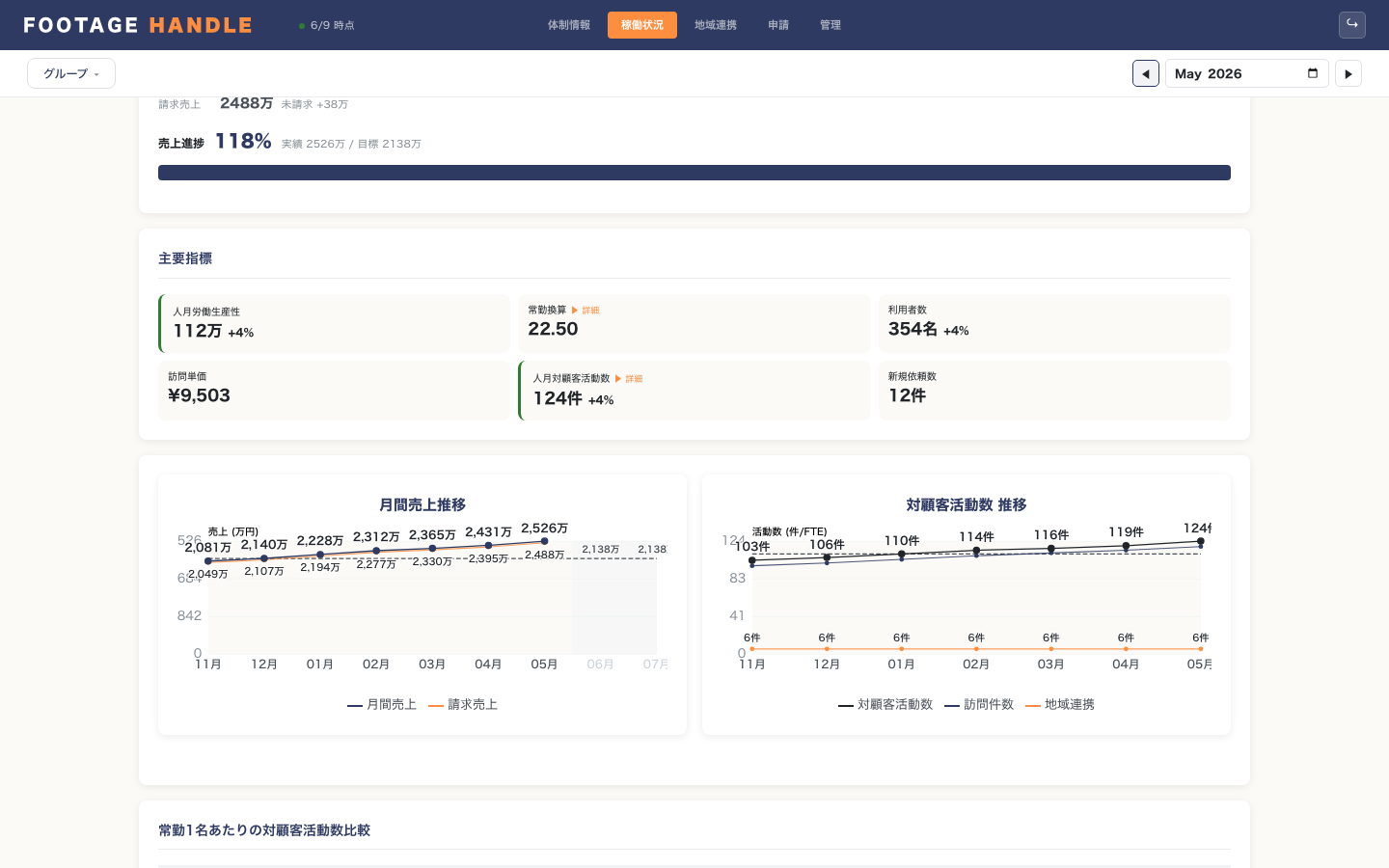Toggle 地域連携 legend in activity chart
1389x868 pixels.
(1060, 705)
